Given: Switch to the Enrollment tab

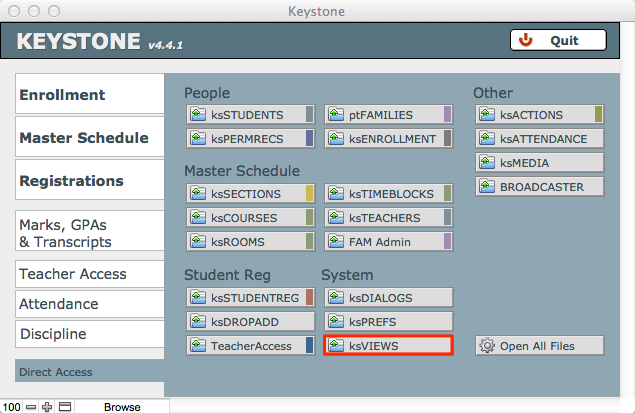Looking at the screenshot, I should pyautogui.click(x=90, y=95).
